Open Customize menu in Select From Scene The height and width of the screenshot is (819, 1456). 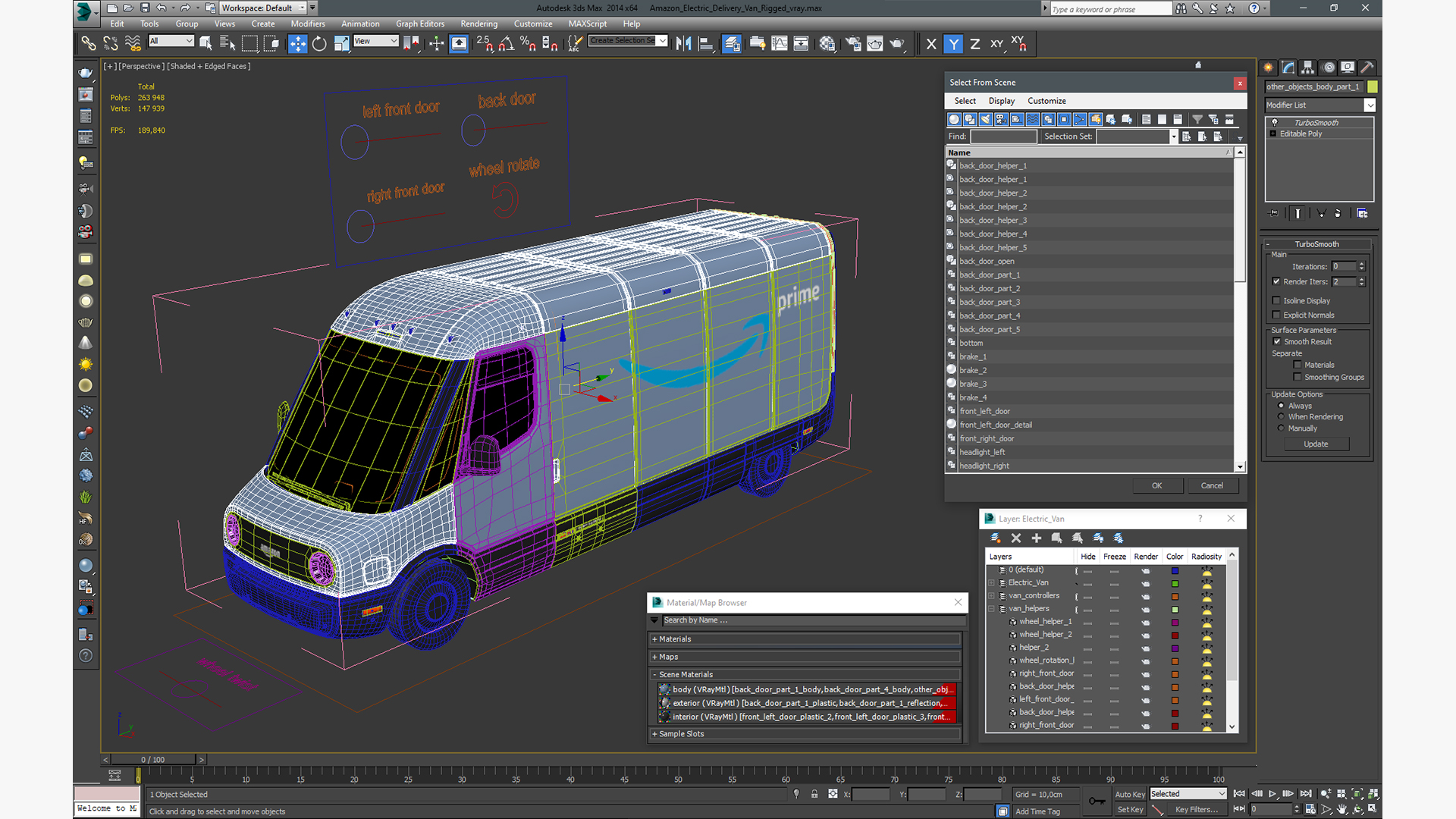pos(1046,101)
